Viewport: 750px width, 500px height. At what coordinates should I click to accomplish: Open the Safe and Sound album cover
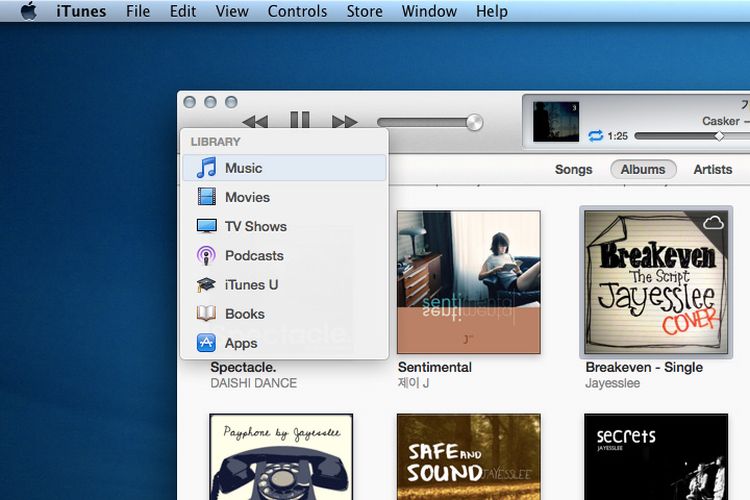tap(469, 457)
